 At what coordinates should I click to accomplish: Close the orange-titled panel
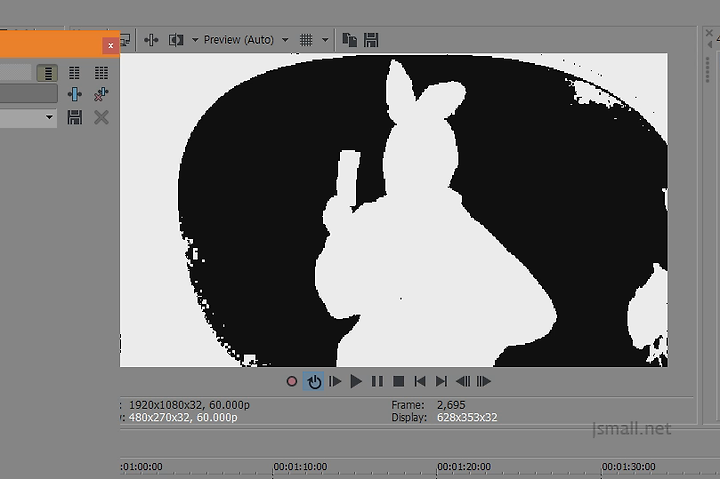pyautogui.click(x=110, y=45)
